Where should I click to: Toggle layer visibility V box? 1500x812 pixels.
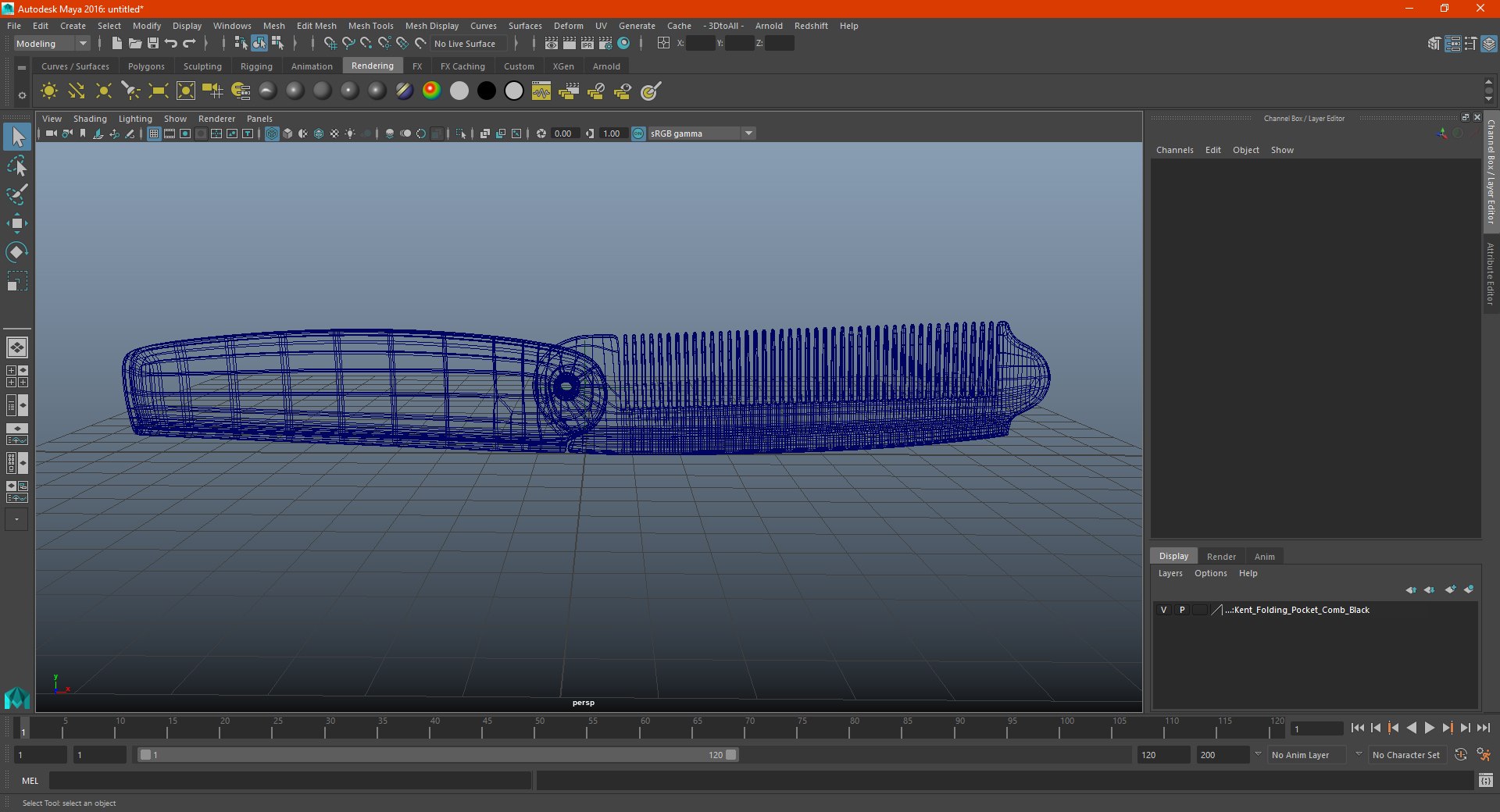point(1163,610)
